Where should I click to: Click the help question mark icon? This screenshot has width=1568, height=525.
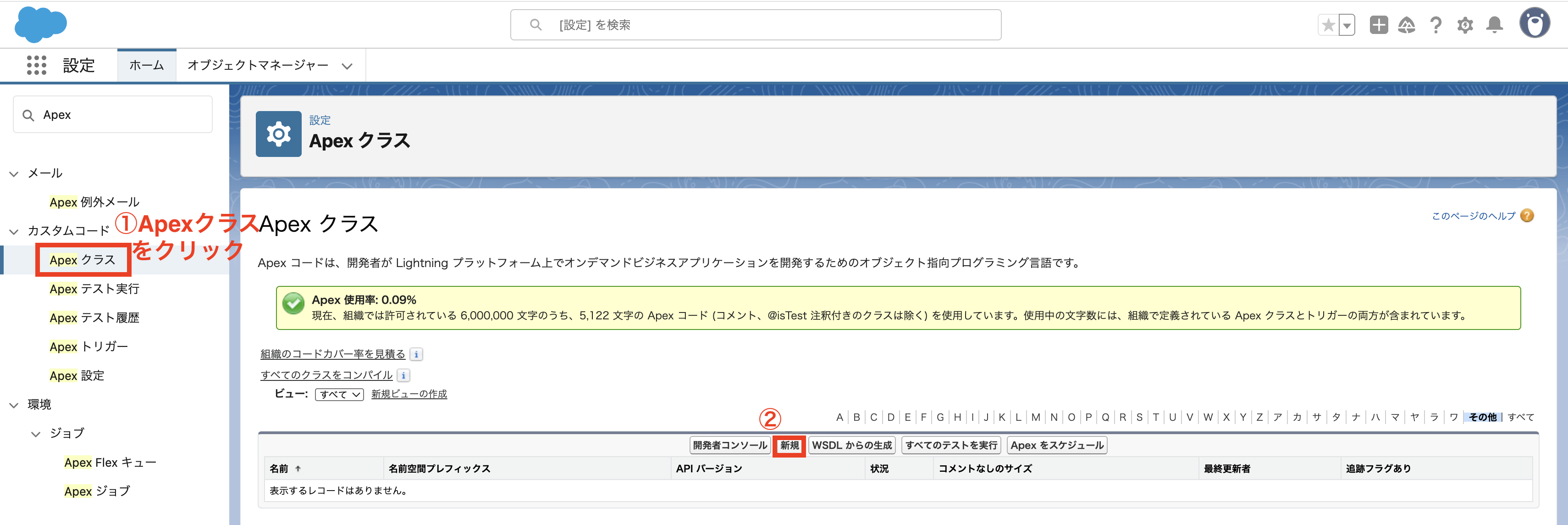[x=1436, y=25]
